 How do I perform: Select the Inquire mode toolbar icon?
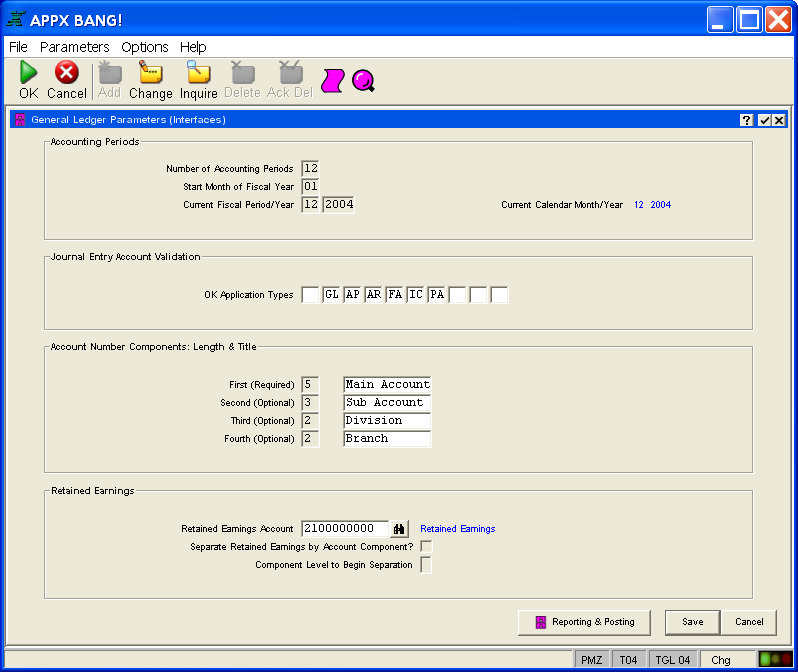pyautogui.click(x=198, y=73)
